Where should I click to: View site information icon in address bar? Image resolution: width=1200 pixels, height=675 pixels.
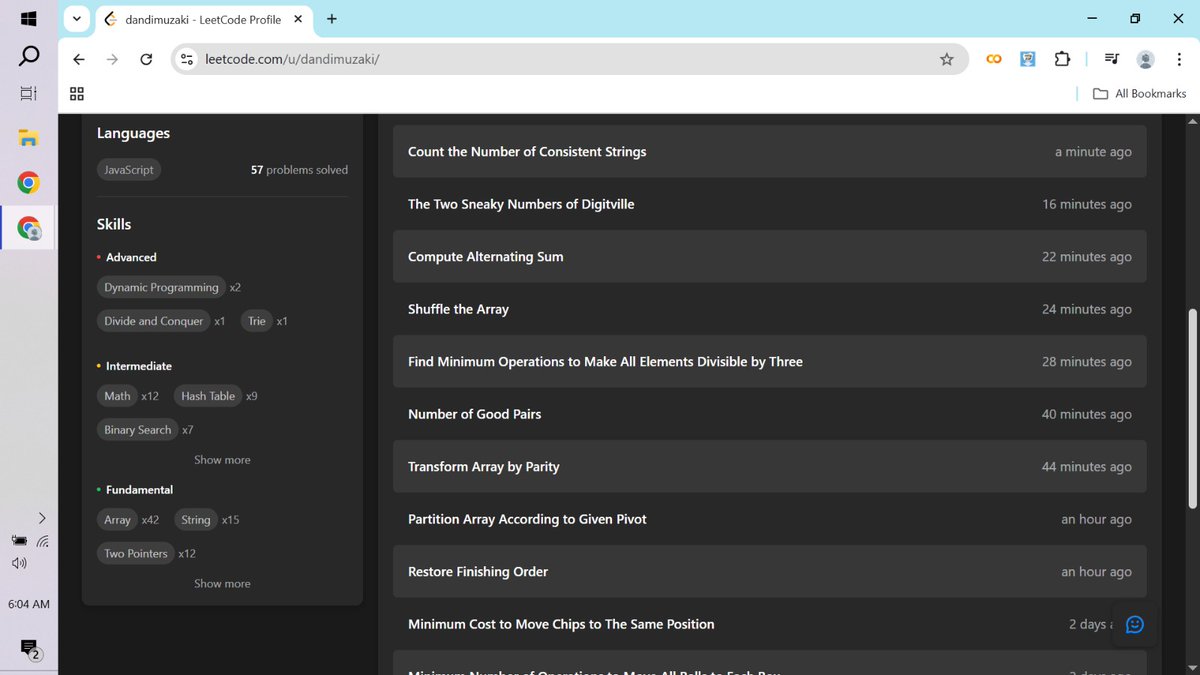tap(187, 59)
